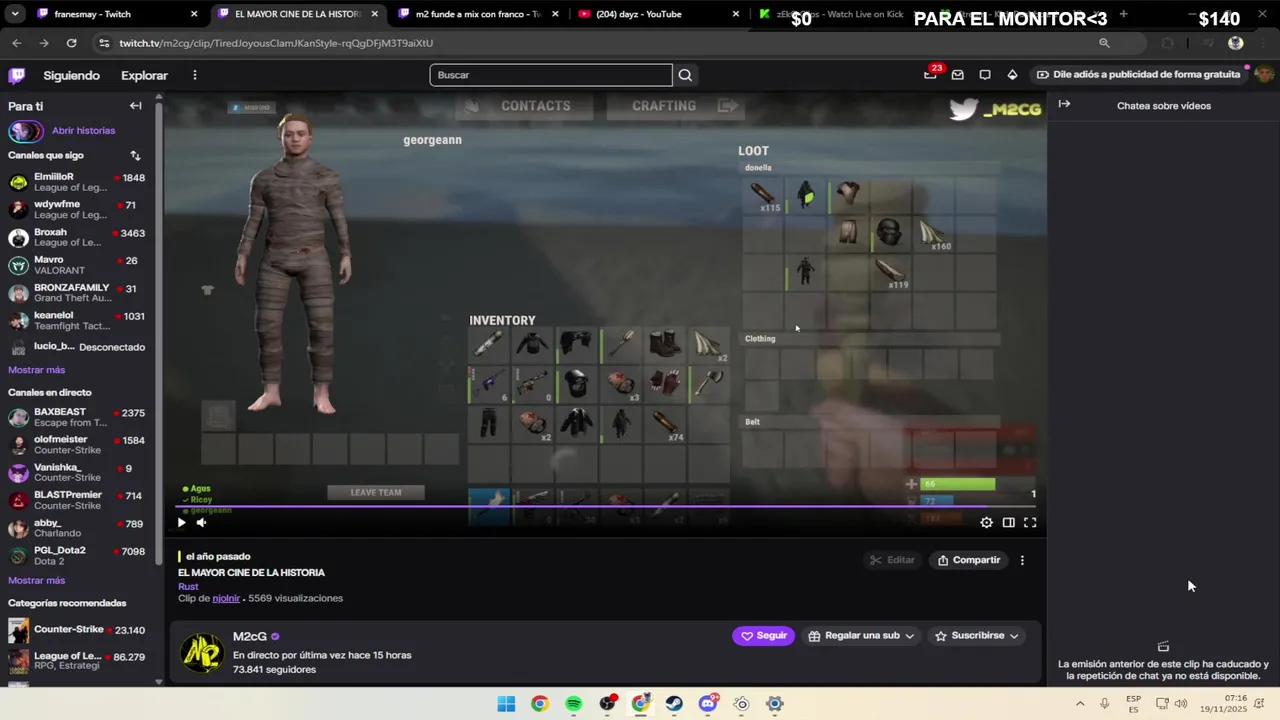Open the Explorar page
Image resolution: width=1280 pixels, height=720 pixels.
click(x=144, y=75)
